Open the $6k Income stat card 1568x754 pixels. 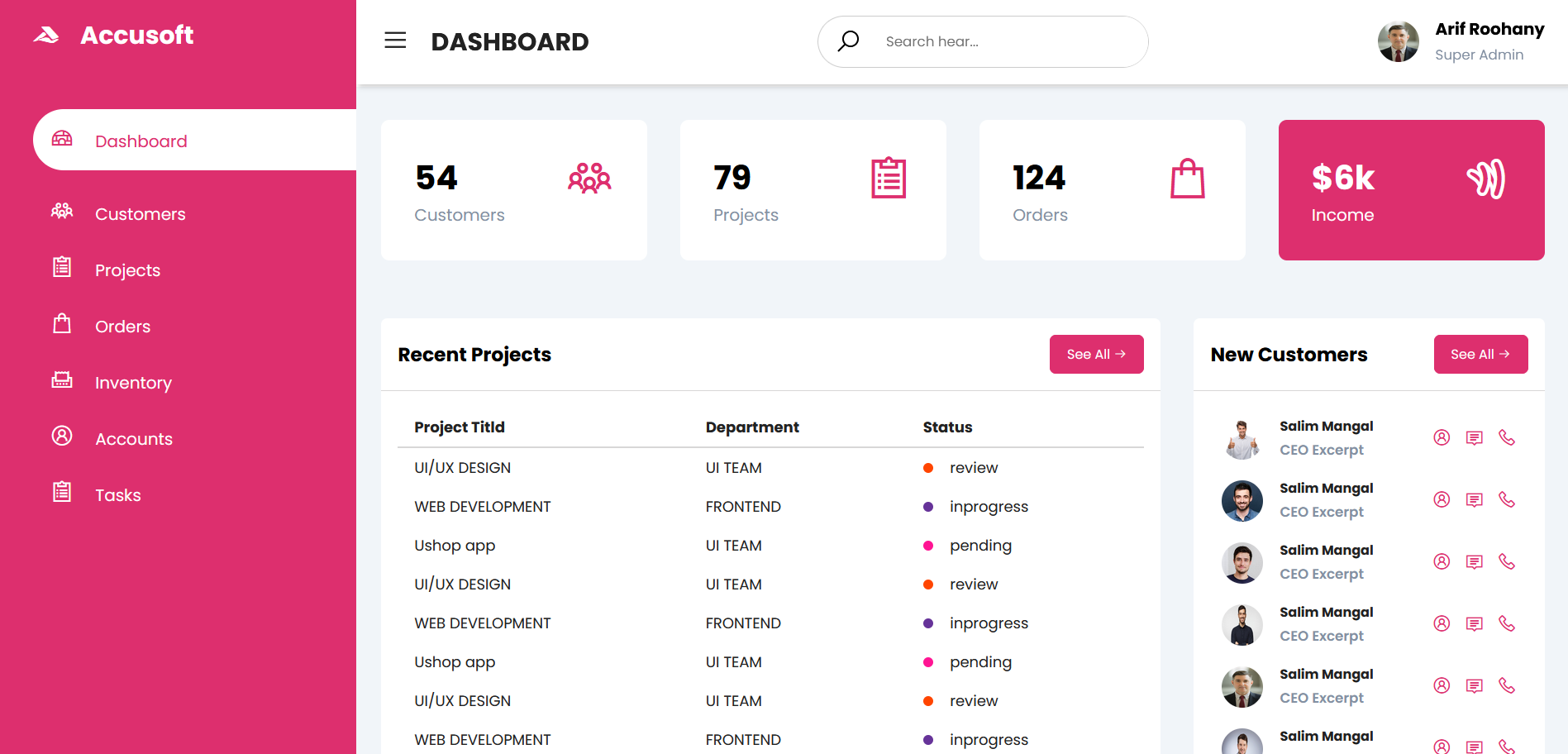[x=1412, y=190]
